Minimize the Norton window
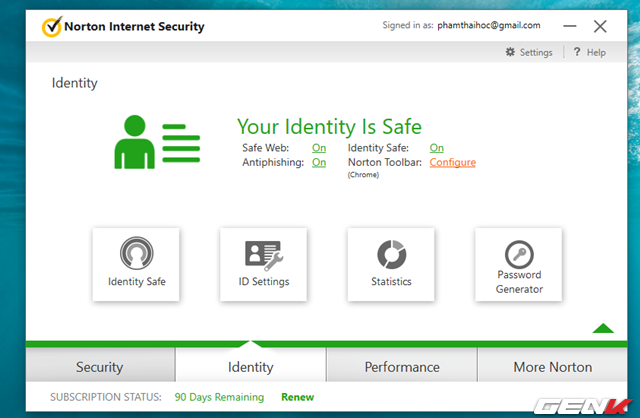Viewport: 640px width, 418px height. coord(570,26)
